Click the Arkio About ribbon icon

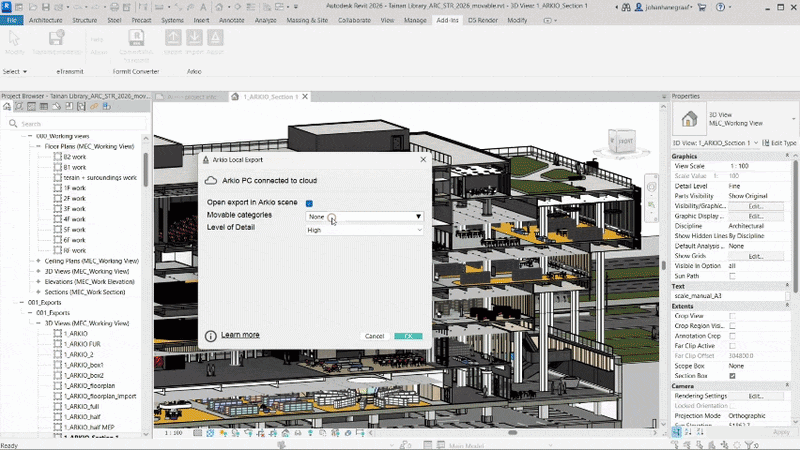(x=215, y=38)
